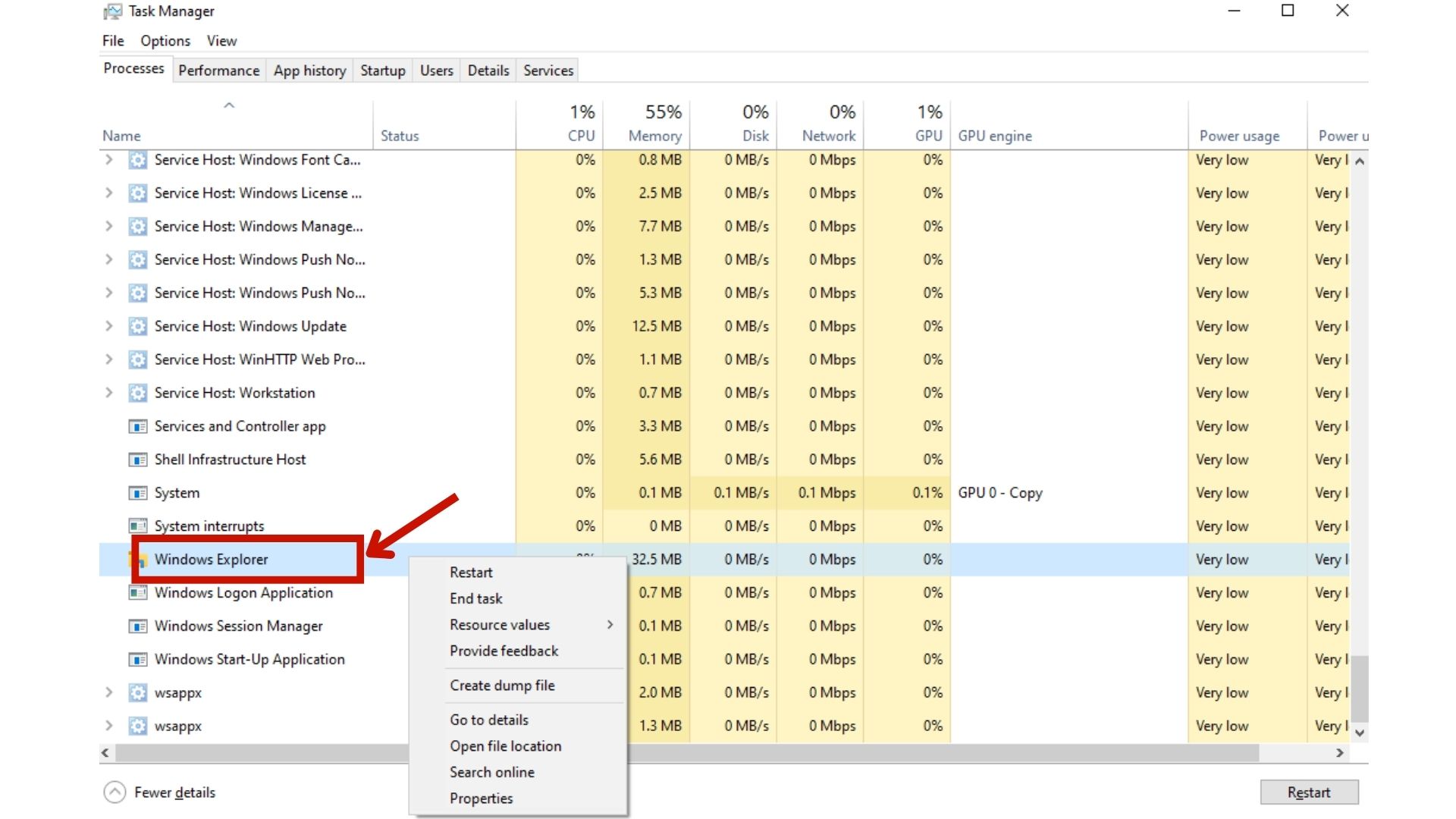The image size is (1456, 819).
Task: Click the Task Manager title bar icon
Action: pyautogui.click(x=112, y=11)
